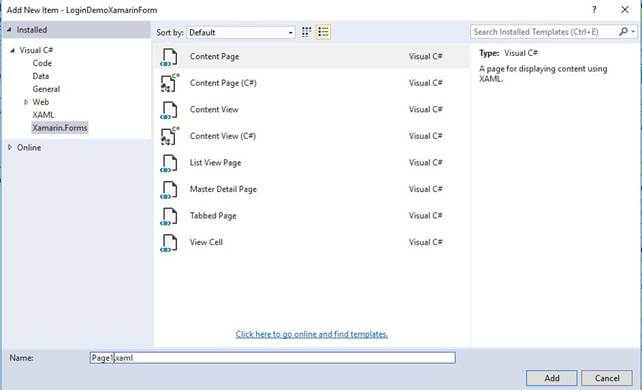Select the General category
Image resolution: width=642 pixels, height=390 pixels.
(x=46, y=89)
